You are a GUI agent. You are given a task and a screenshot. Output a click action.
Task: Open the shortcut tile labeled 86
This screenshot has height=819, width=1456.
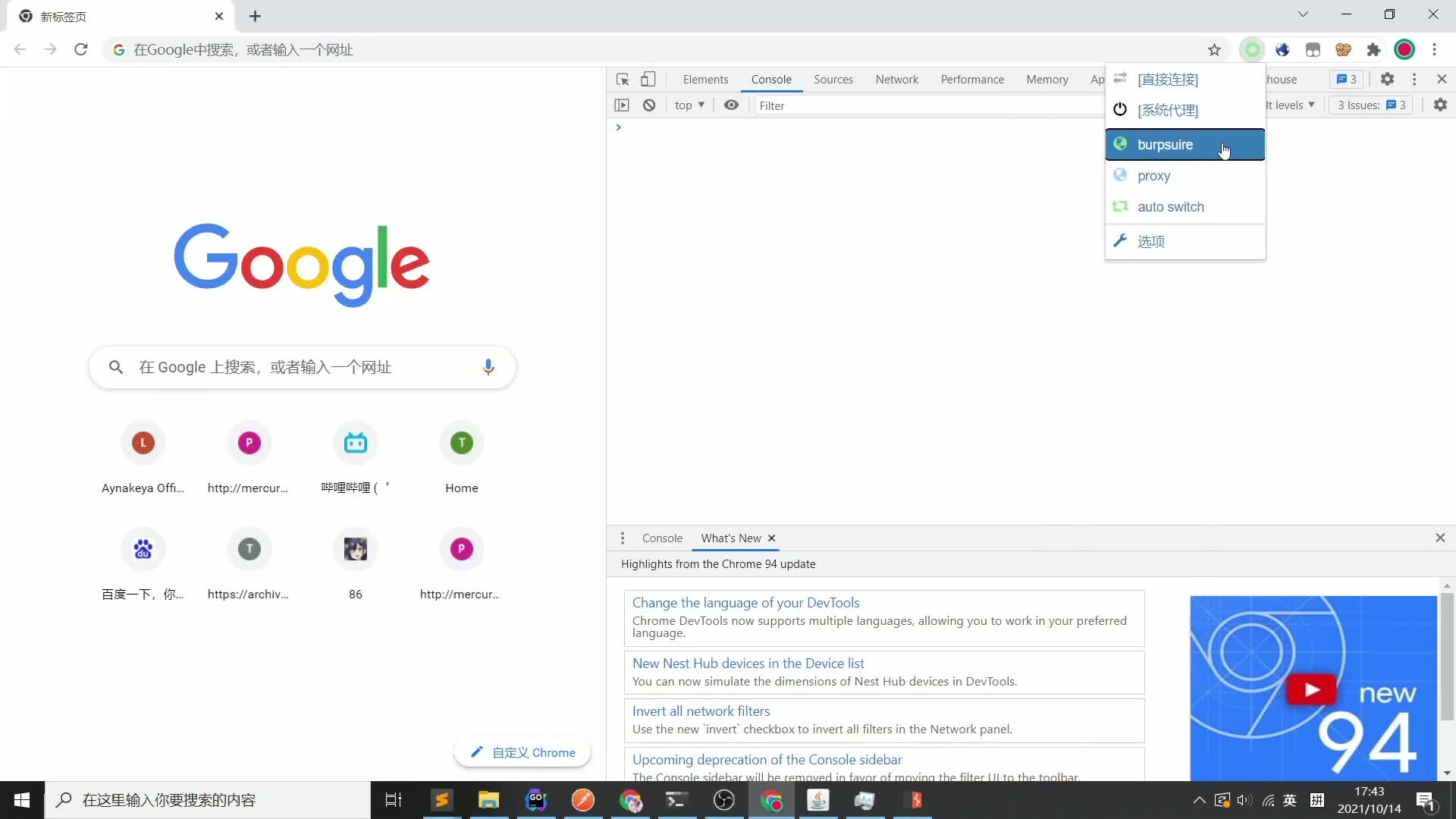(356, 563)
